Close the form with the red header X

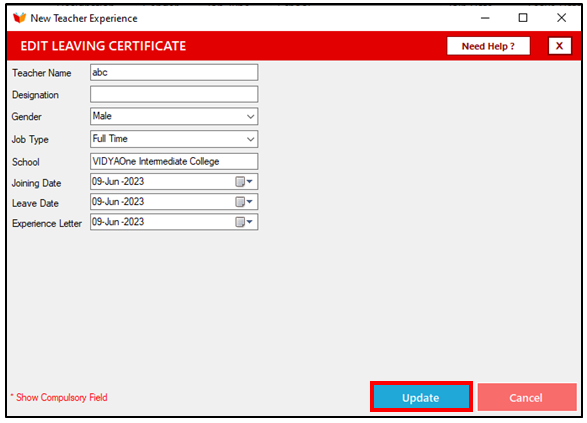tap(560, 46)
